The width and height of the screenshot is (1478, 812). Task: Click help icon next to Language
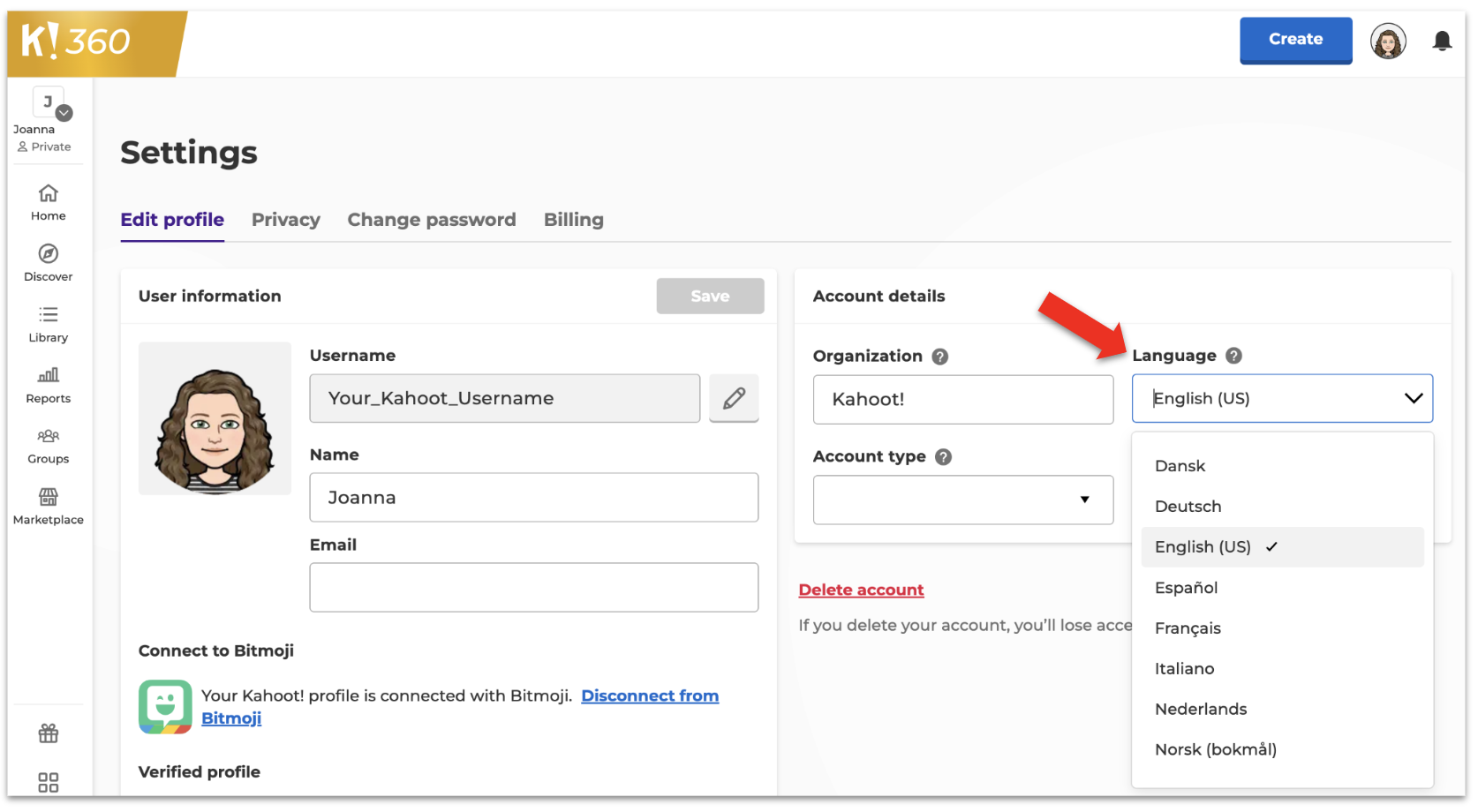tap(1233, 356)
